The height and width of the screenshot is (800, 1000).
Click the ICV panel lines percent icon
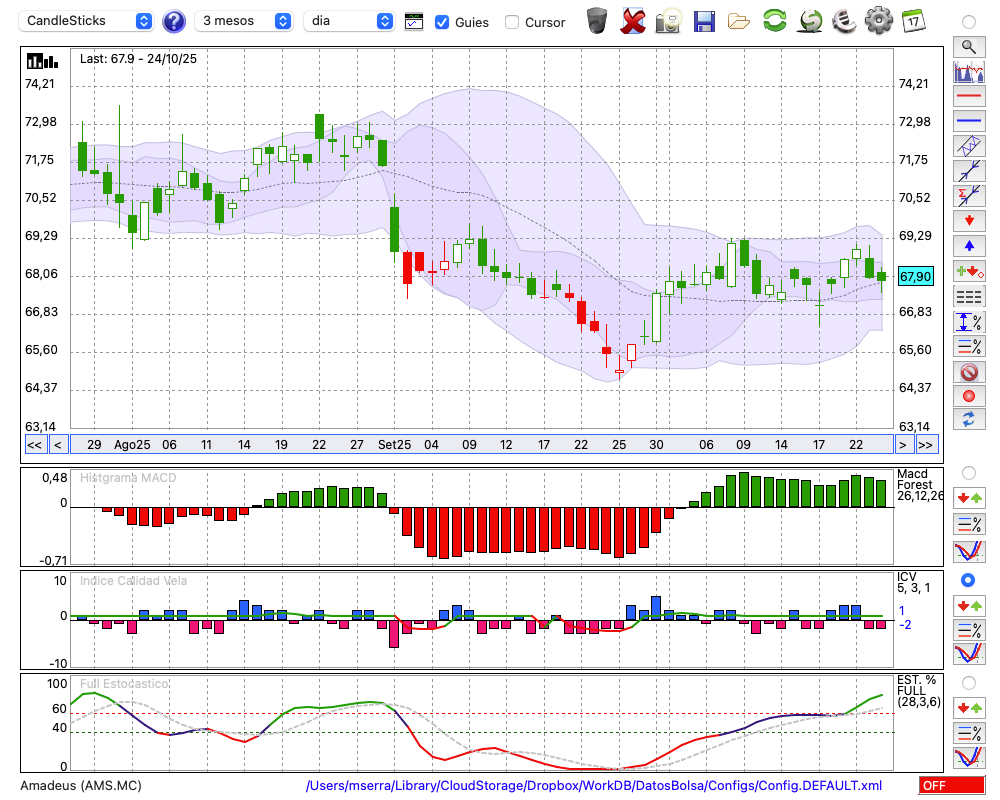coord(969,630)
